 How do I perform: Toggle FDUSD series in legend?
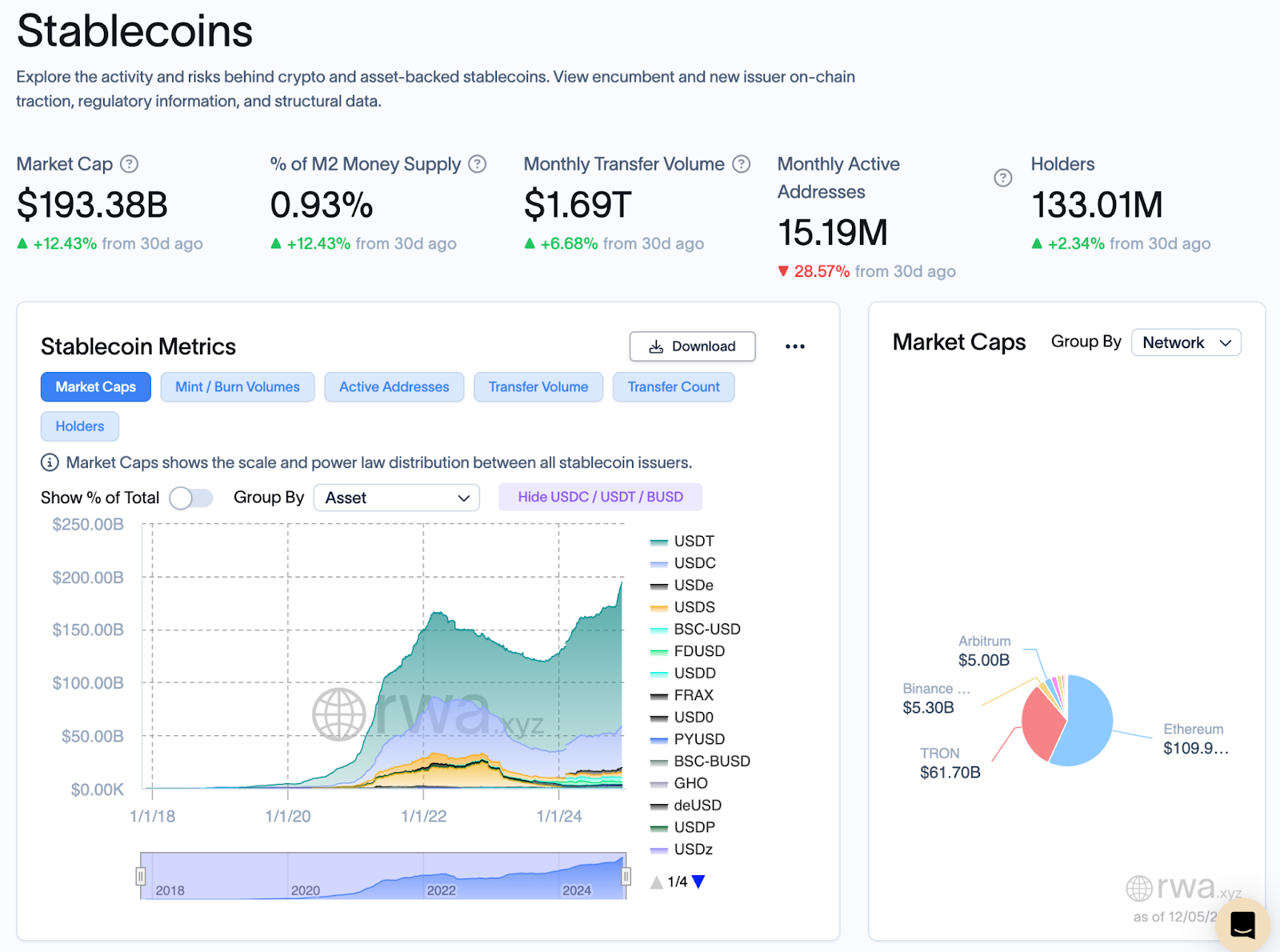click(687, 651)
